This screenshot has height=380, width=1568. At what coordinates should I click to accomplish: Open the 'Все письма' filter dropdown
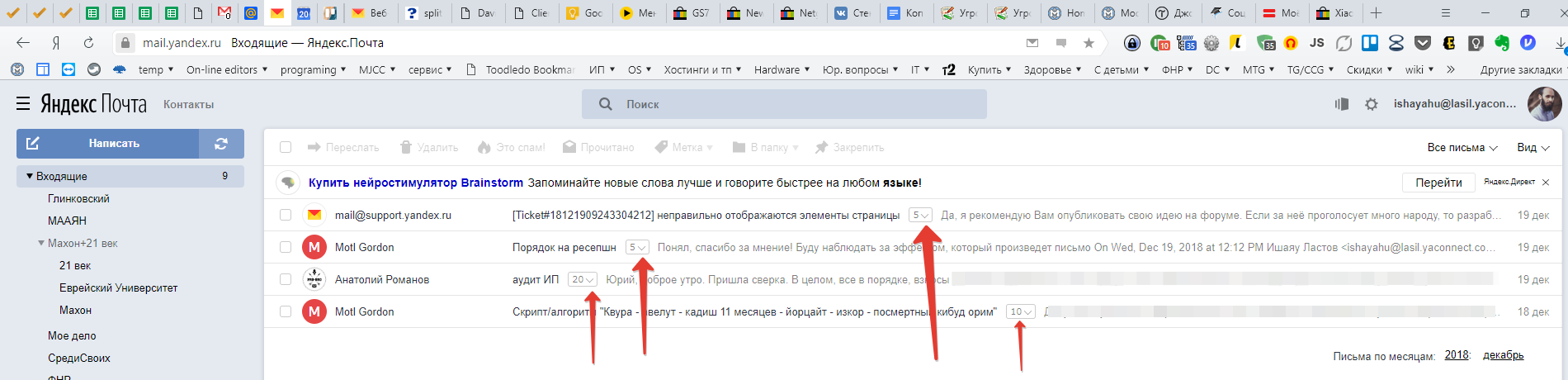1462,147
